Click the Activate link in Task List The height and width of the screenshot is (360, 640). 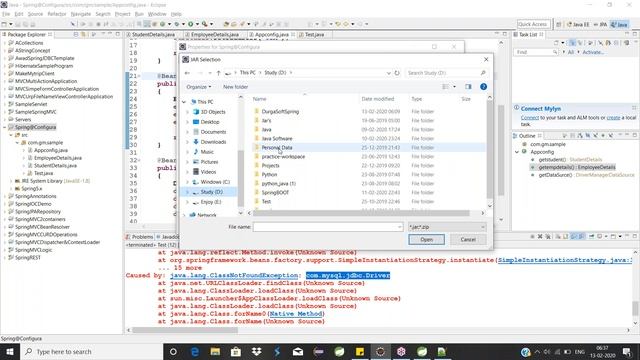click(x=593, y=52)
